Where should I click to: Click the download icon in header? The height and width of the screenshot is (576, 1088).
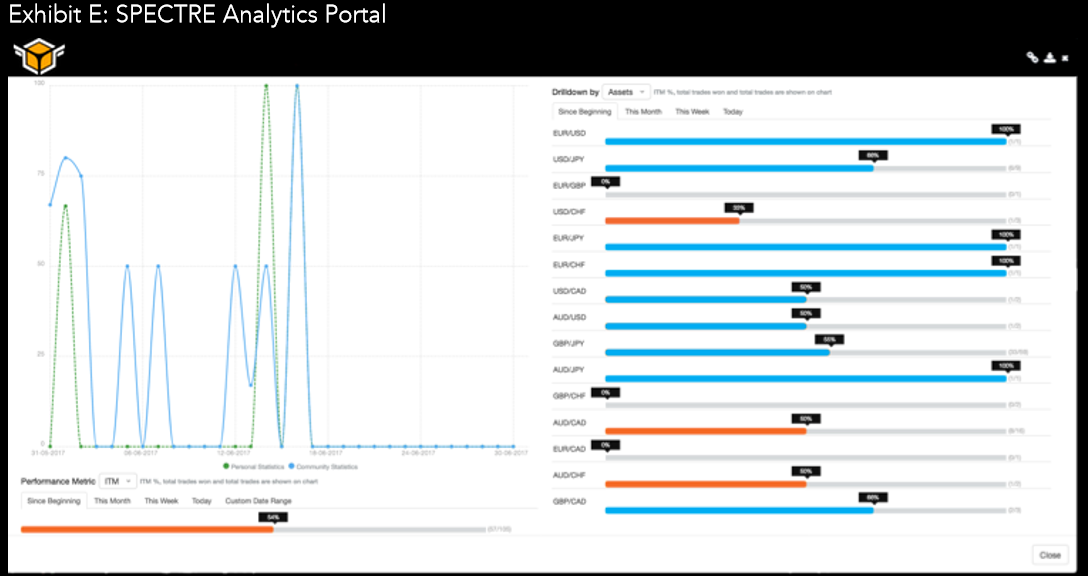(x=1050, y=58)
